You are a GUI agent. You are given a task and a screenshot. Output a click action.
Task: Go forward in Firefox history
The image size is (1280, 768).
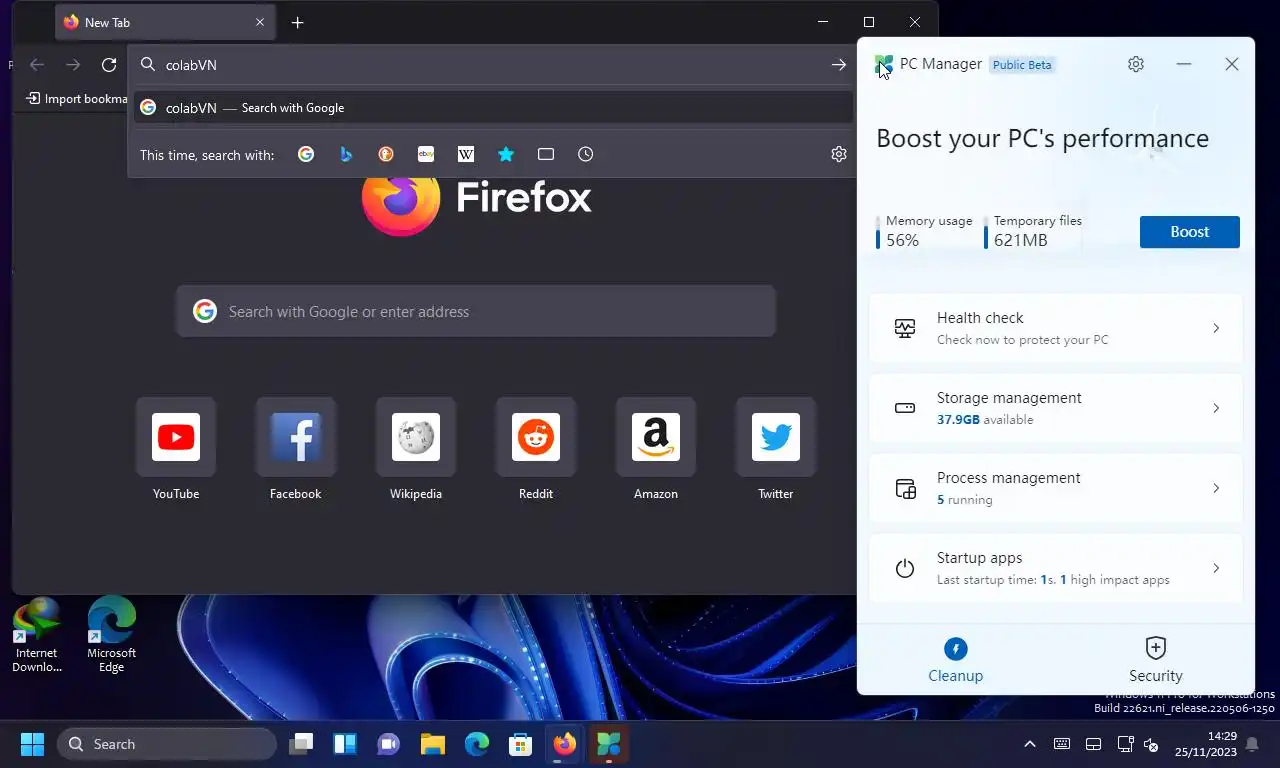tap(73, 65)
